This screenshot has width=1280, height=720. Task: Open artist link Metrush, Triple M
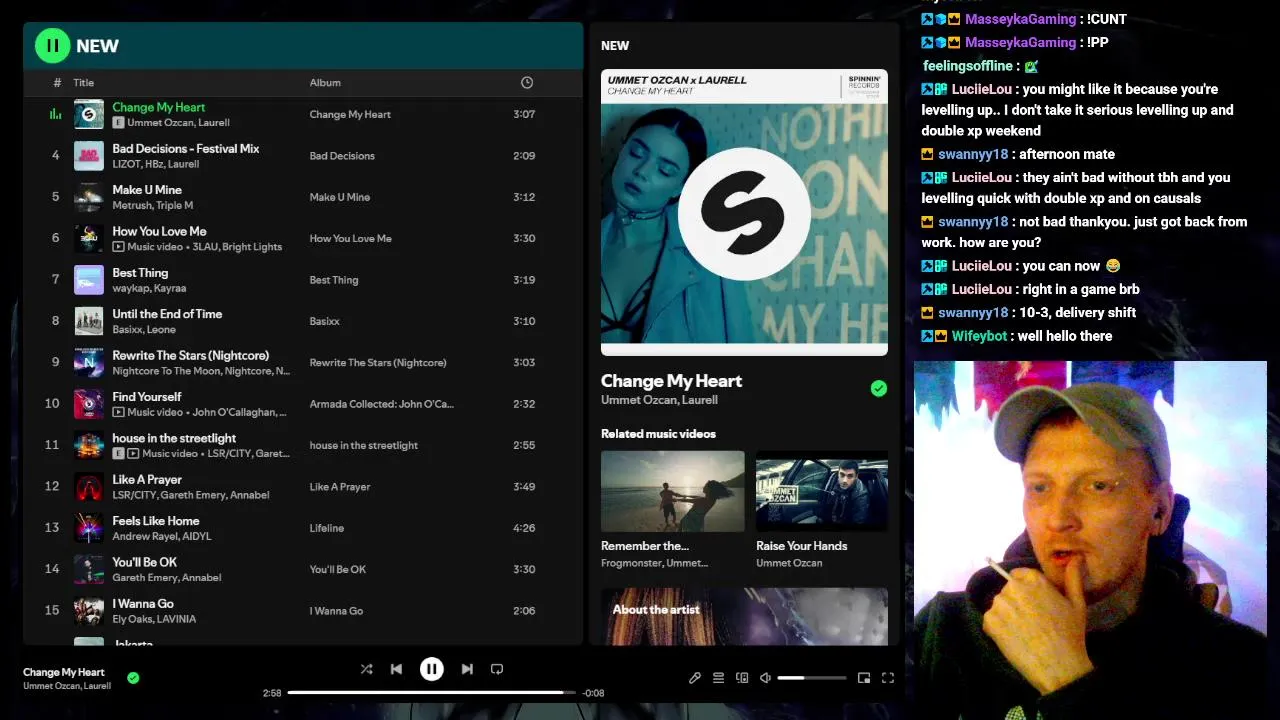153,205
